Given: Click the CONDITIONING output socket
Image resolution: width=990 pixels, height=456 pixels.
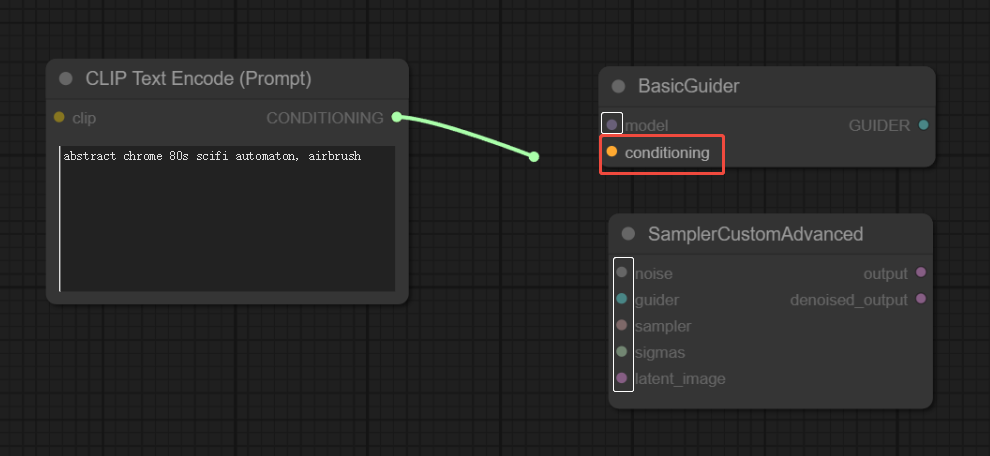Looking at the screenshot, I should coord(397,118).
